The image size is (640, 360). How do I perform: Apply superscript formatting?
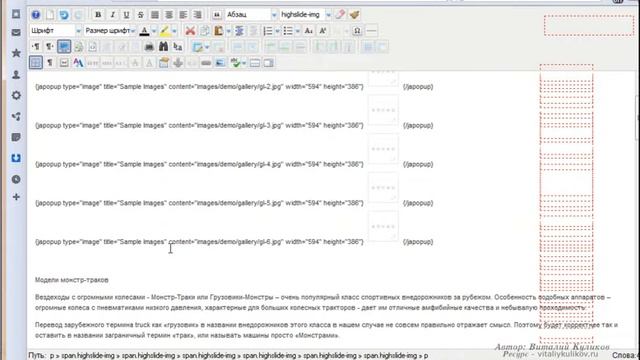[x=322, y=31]
